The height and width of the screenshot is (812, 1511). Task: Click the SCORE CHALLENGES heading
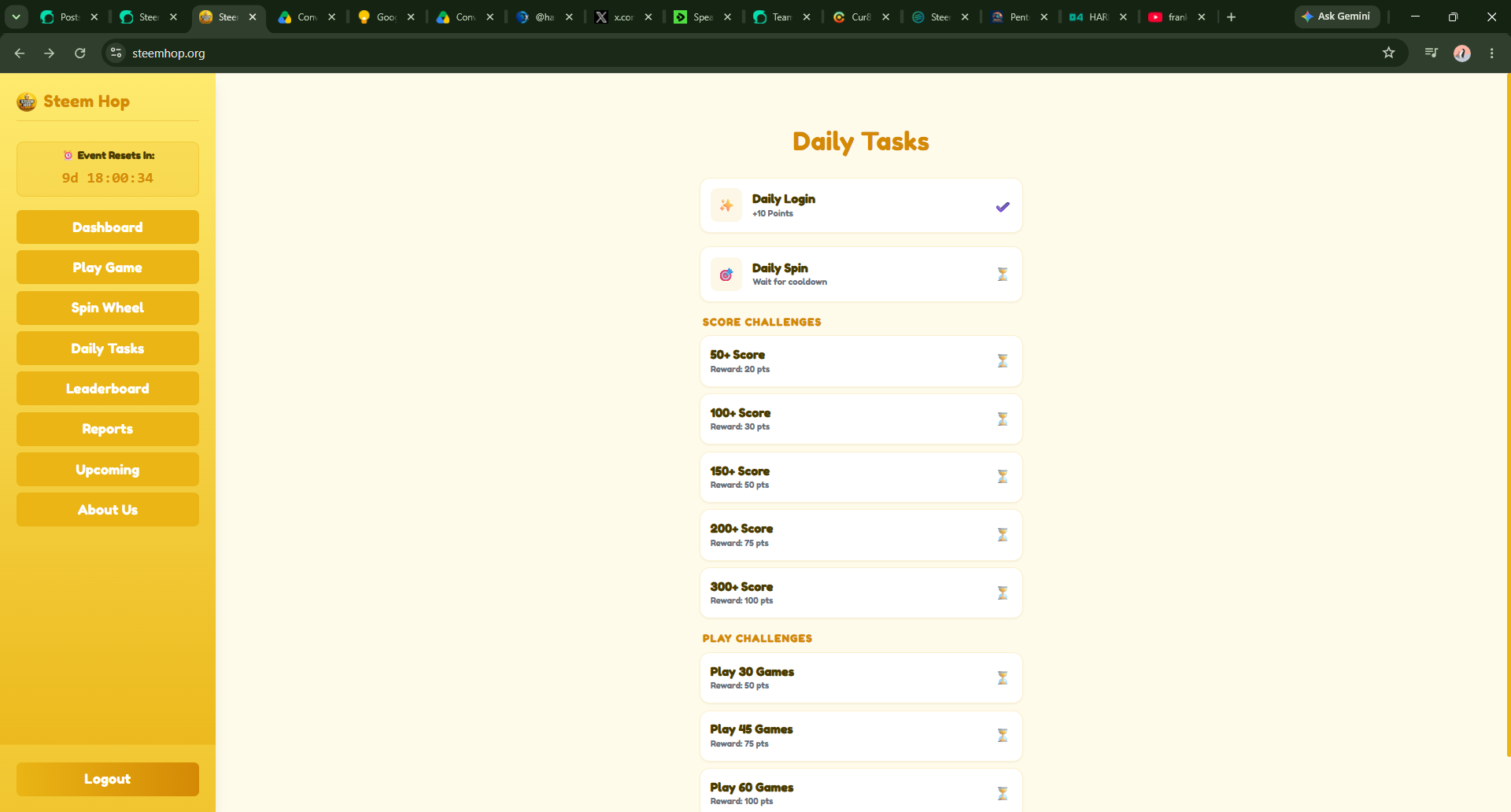pos(762,322)
